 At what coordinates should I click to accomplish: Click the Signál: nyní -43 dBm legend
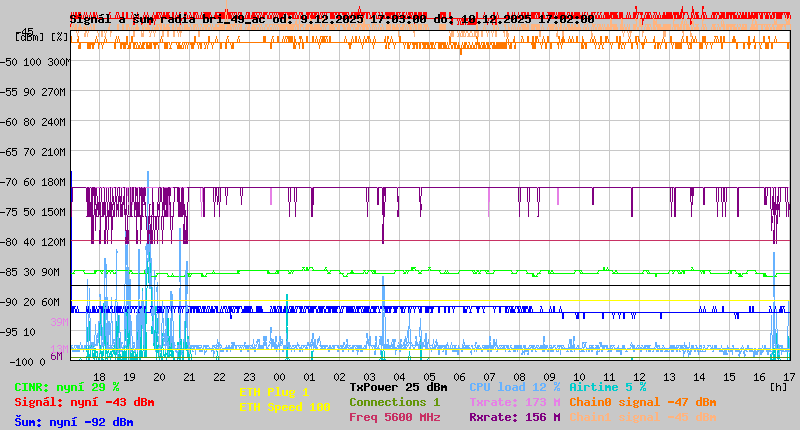(x=84, y=402)
